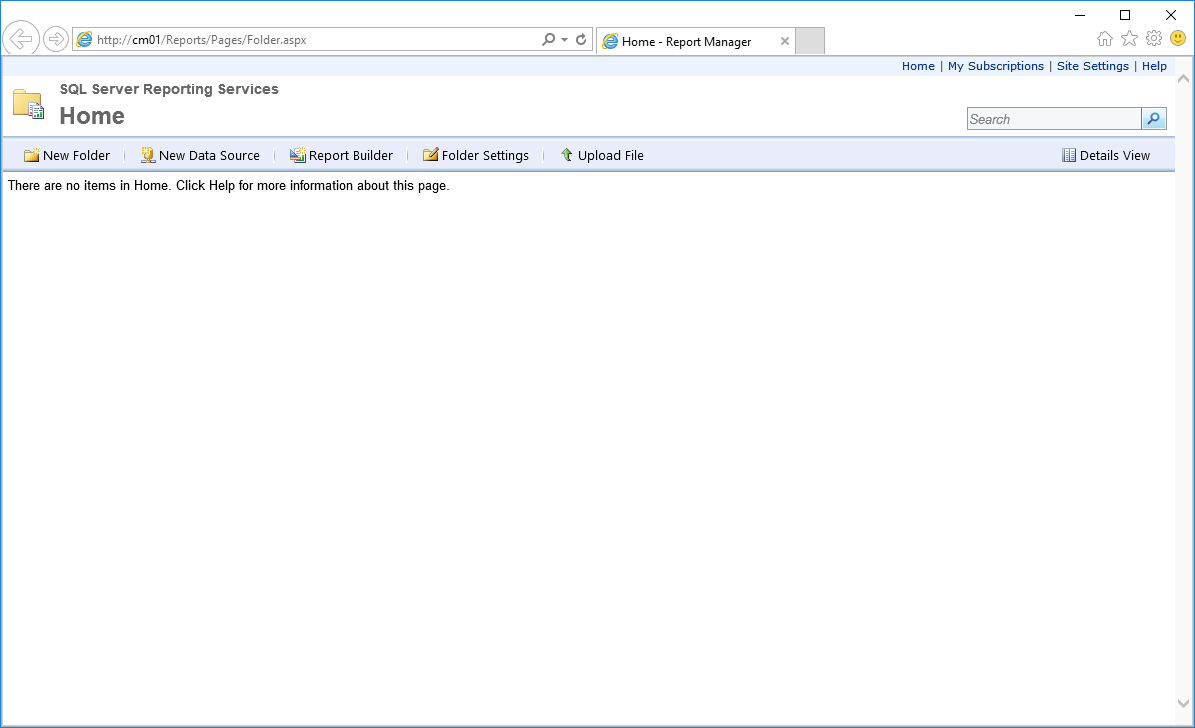Open Site Settings
The image size is (1195, 728).
[x=1093, y=66]
